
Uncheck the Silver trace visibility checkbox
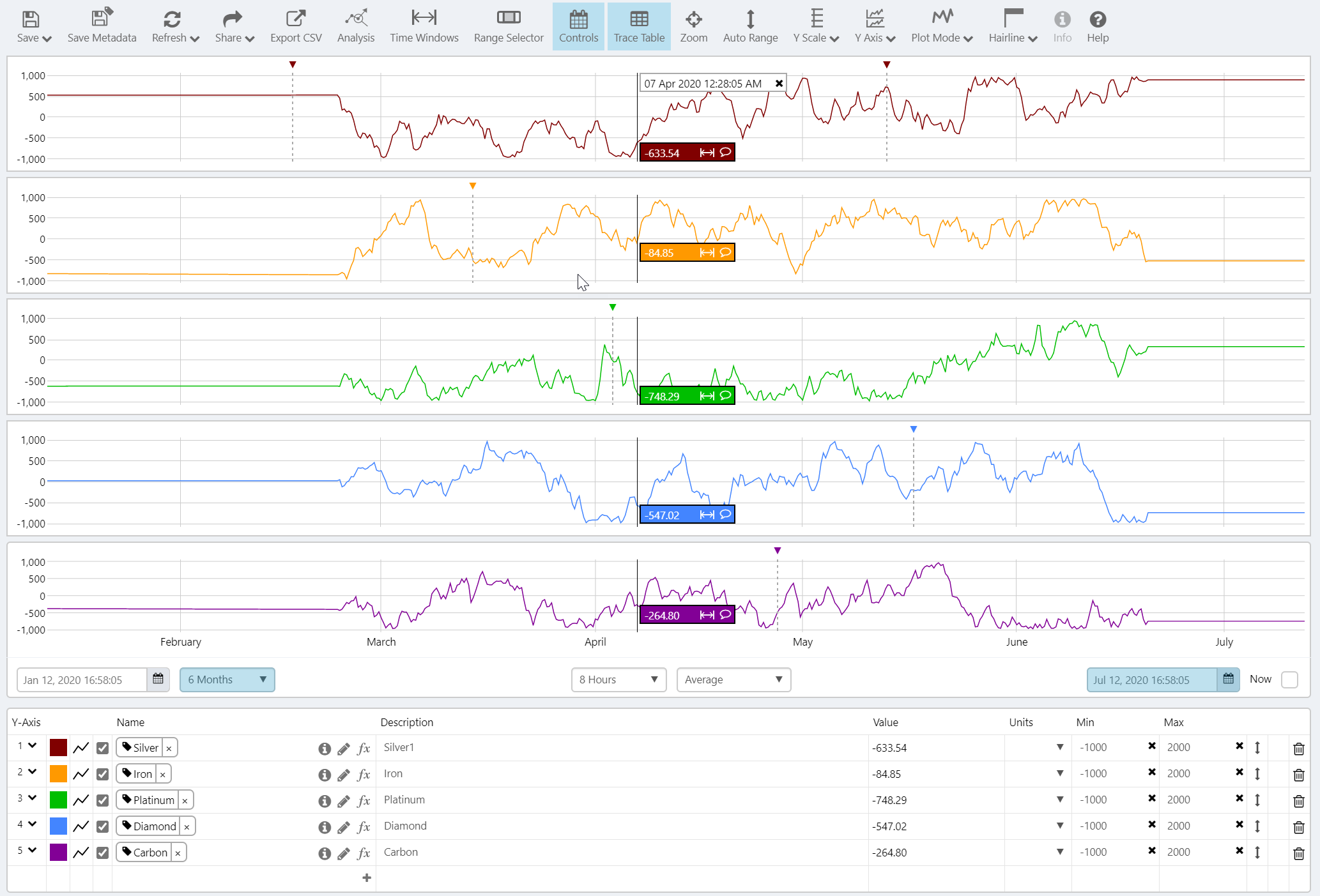pyautogui.click(x=102, y=748)
